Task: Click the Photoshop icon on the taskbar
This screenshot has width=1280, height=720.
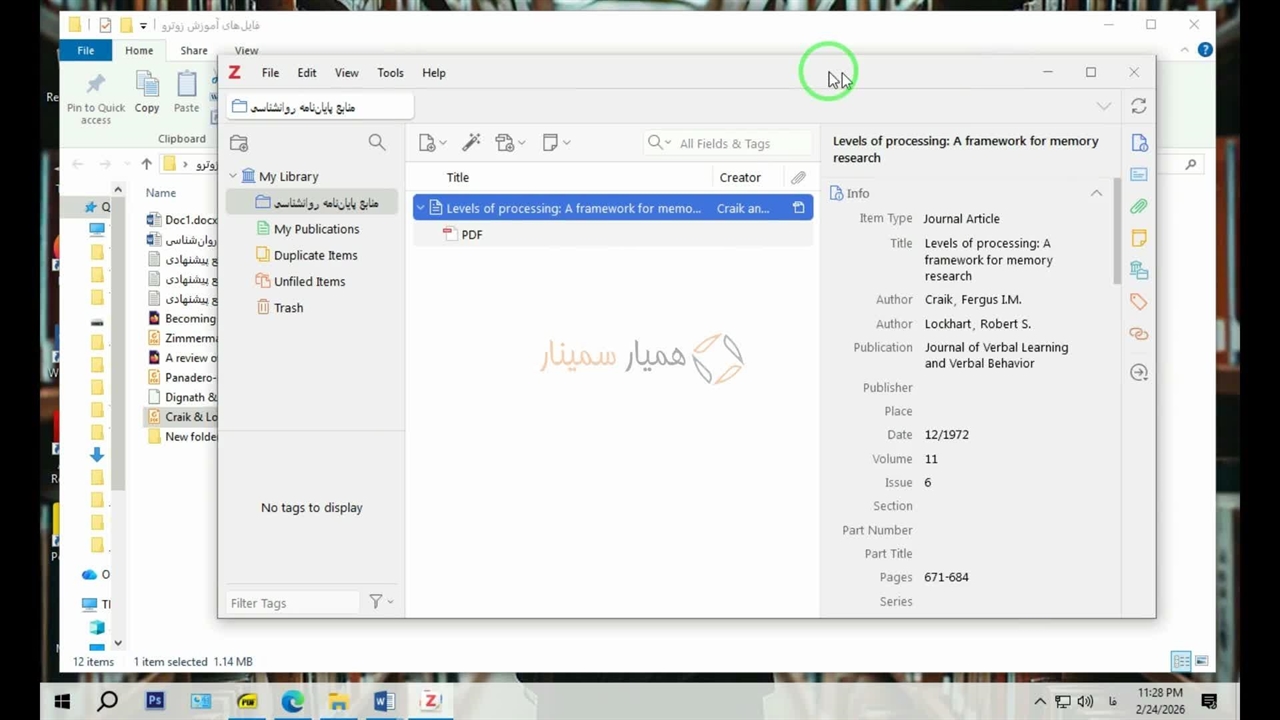Action: coord(154,701)
